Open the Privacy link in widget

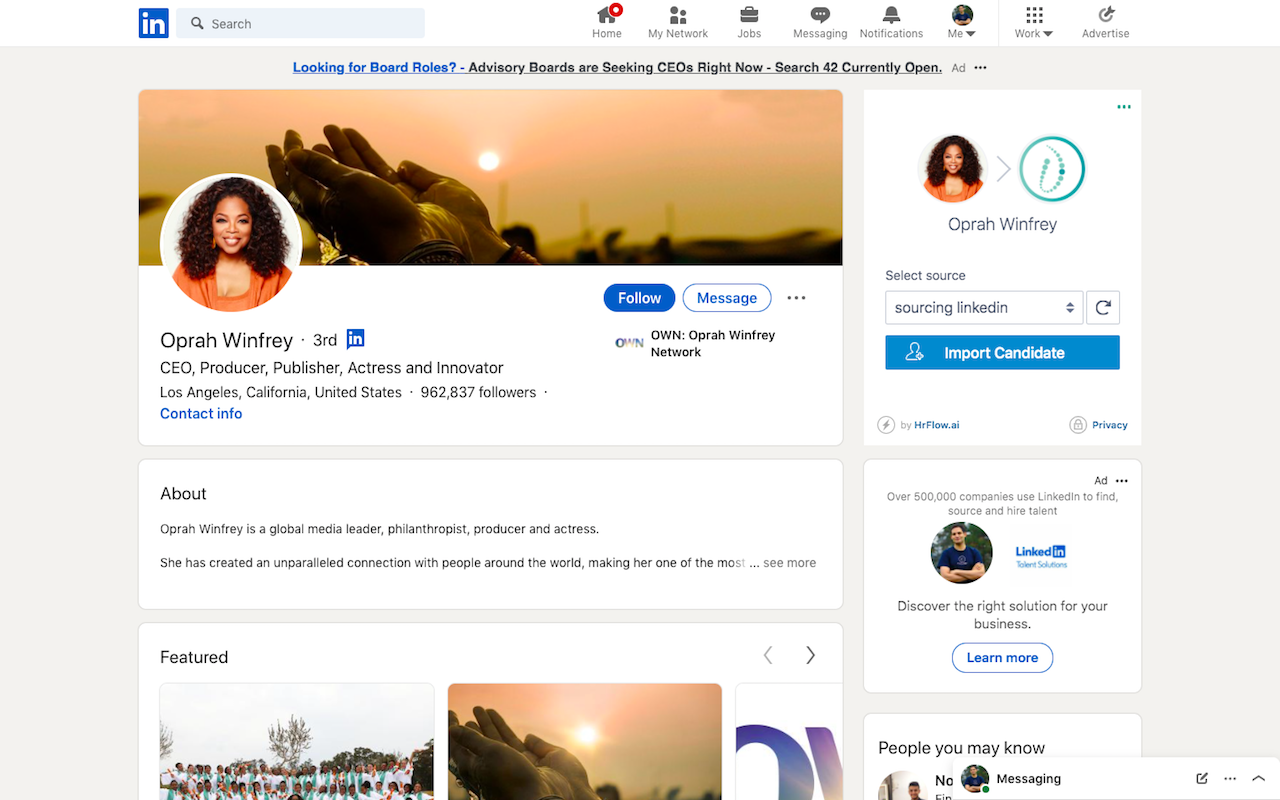pos(1110,425)
